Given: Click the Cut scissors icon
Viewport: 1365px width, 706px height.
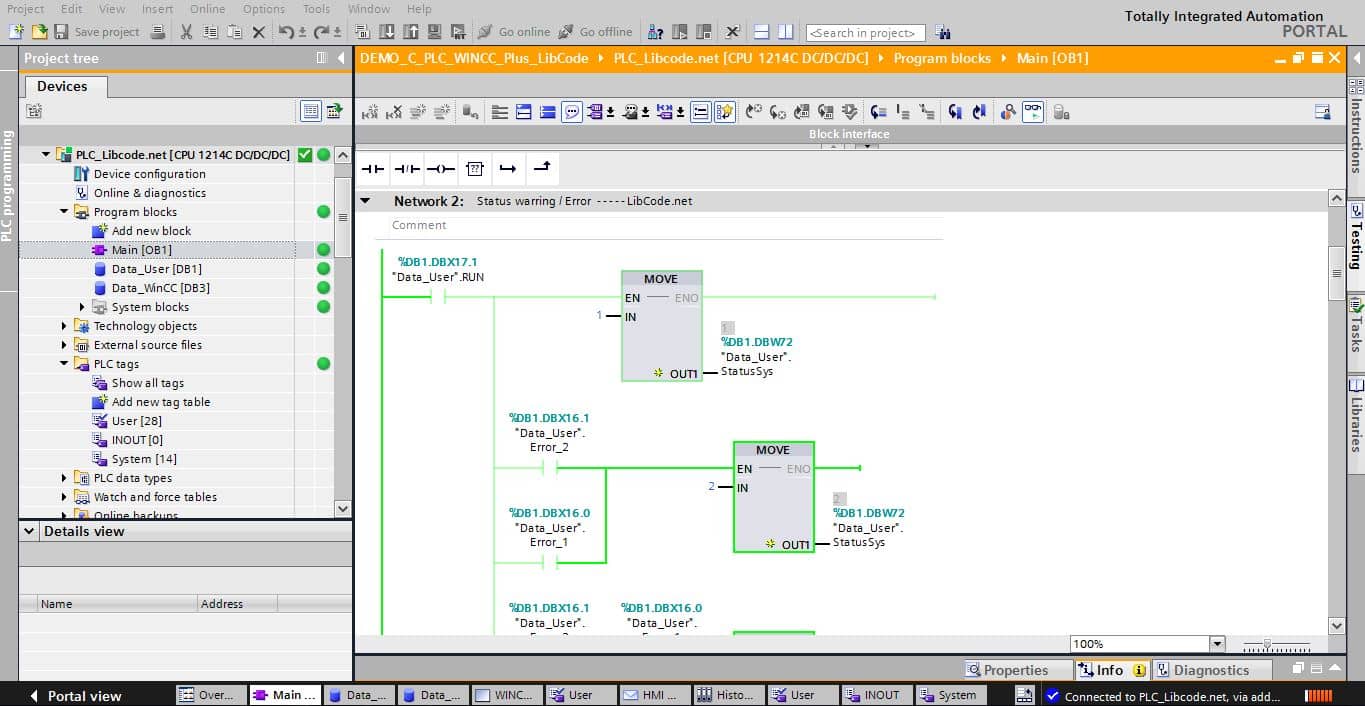Looking at the screenshot, I should click(x=186, y=32).
